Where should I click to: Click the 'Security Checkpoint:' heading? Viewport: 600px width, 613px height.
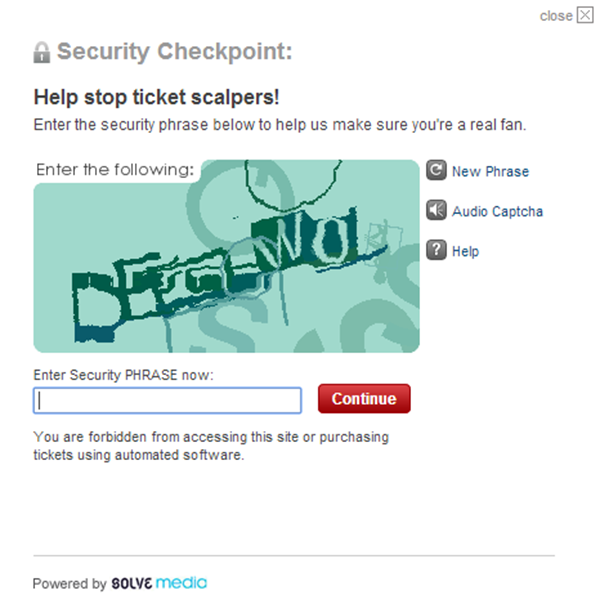pos(174,52)
